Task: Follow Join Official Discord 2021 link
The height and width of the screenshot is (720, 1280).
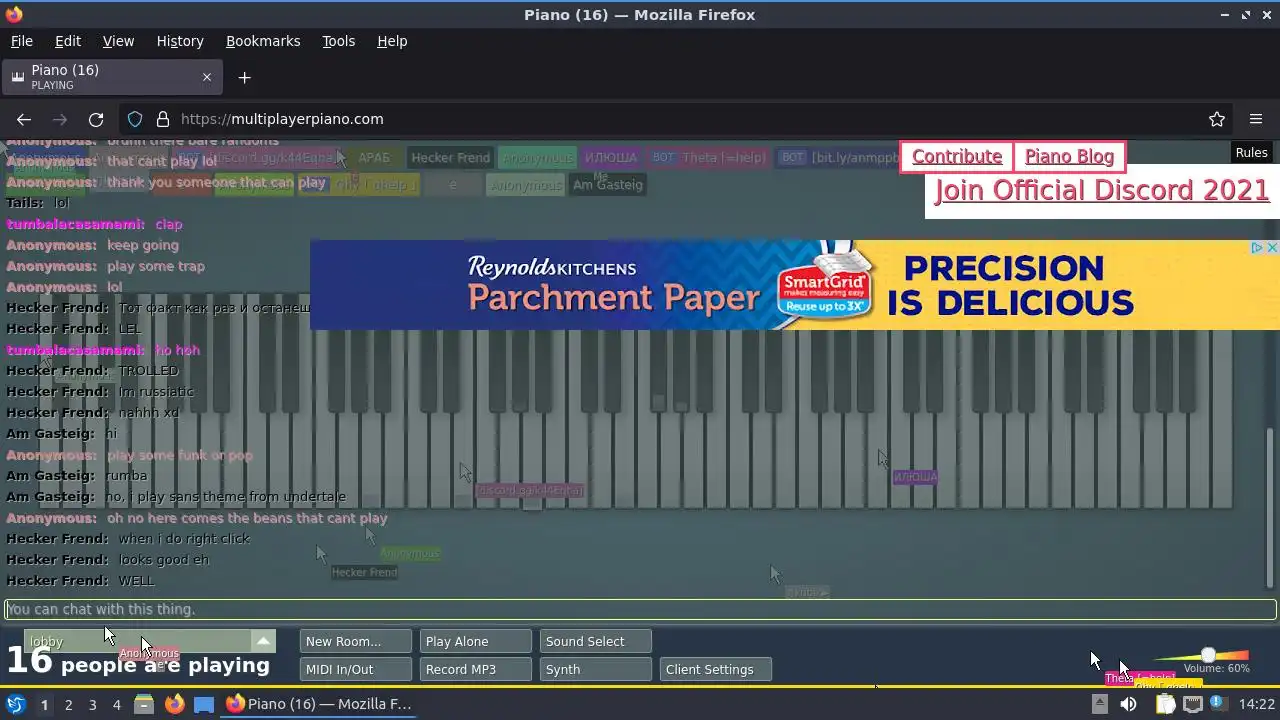Action: click(1101, 190)
